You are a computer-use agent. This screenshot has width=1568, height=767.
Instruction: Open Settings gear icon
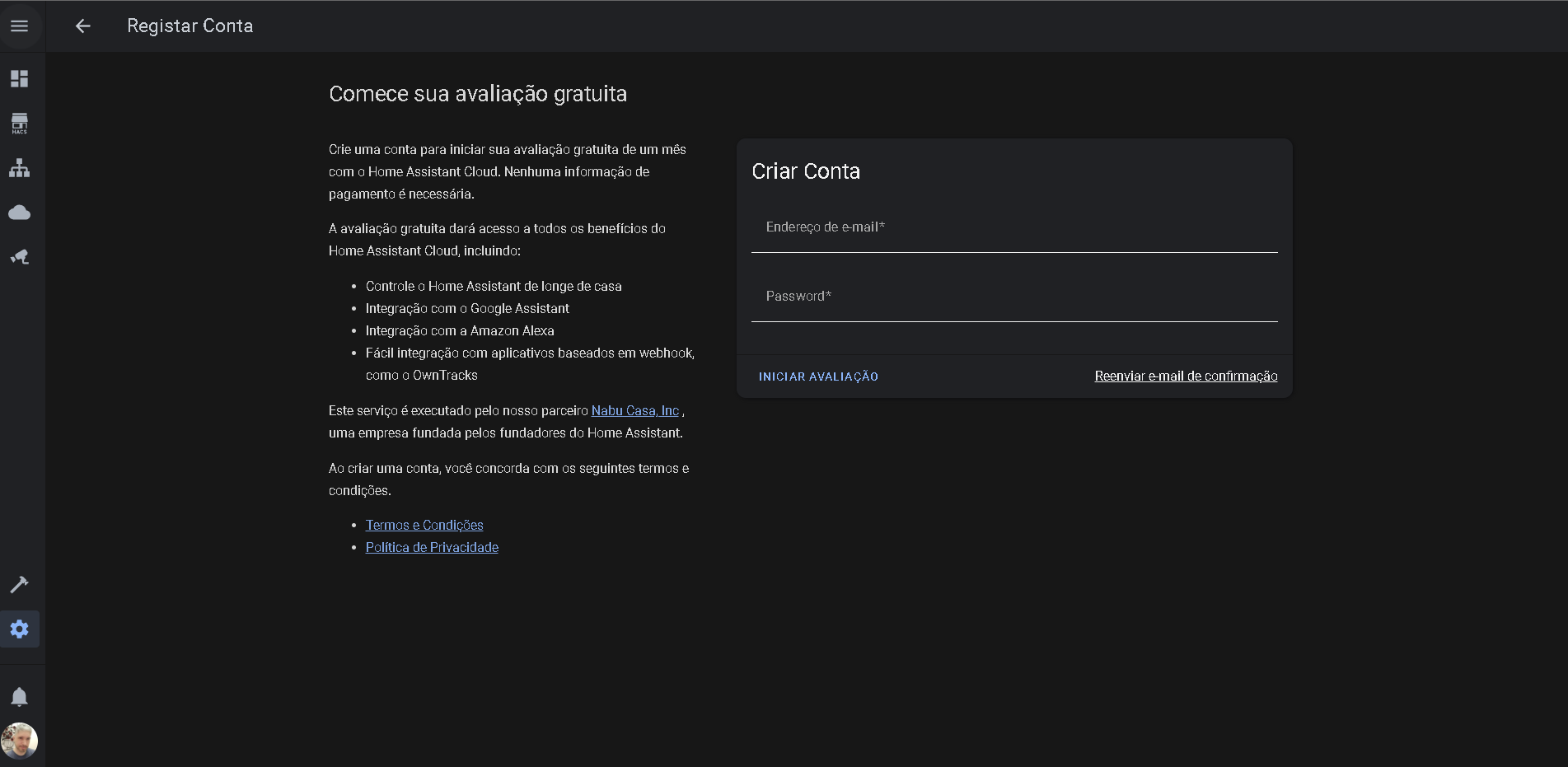[x=19, y=629]
